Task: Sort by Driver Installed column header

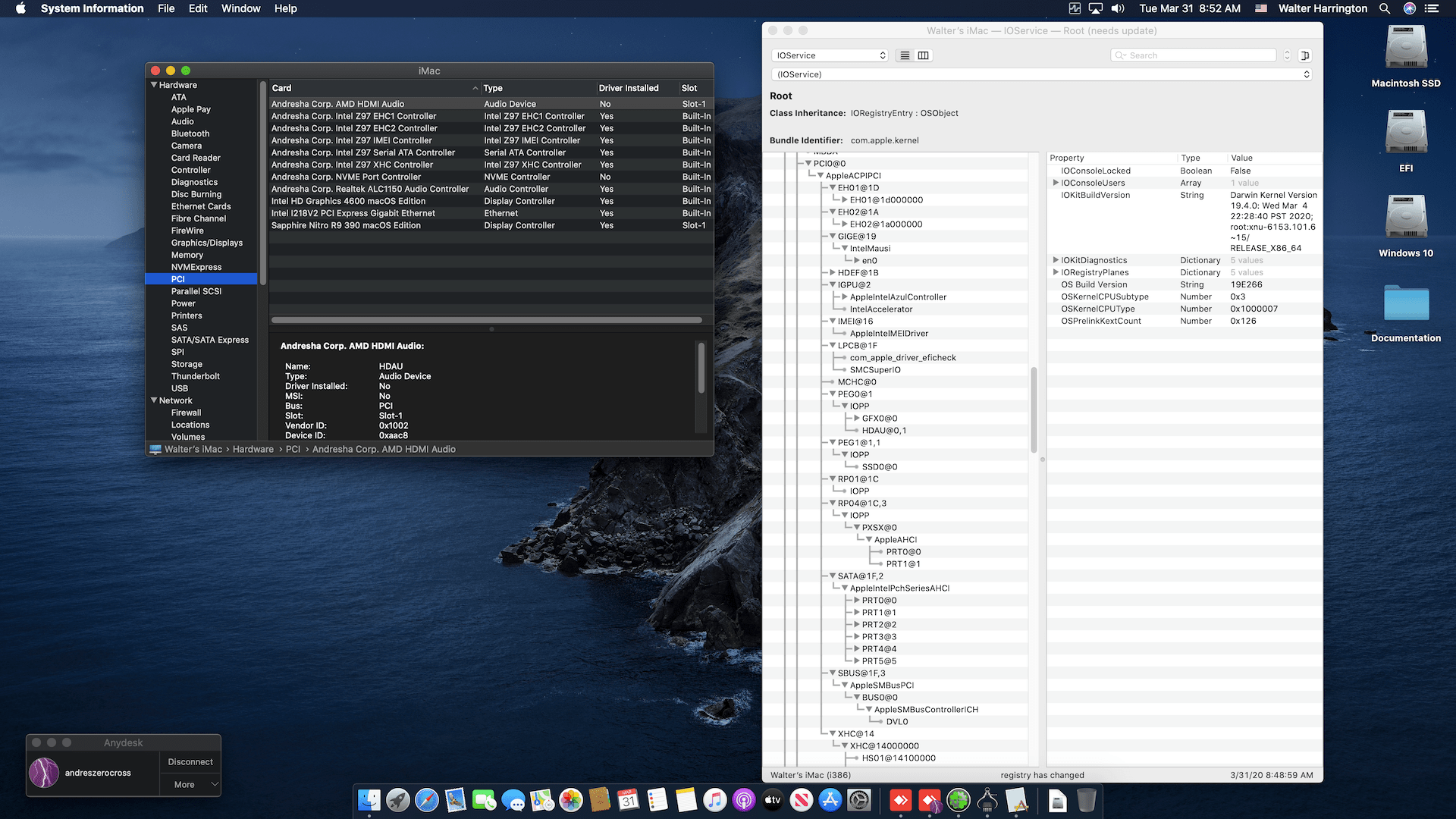Action: tap(637, 88)
